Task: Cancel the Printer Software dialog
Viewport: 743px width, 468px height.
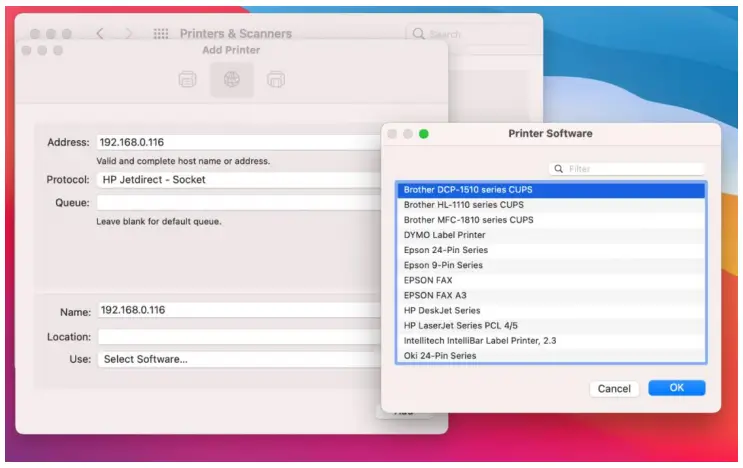Action: [614, 389]
